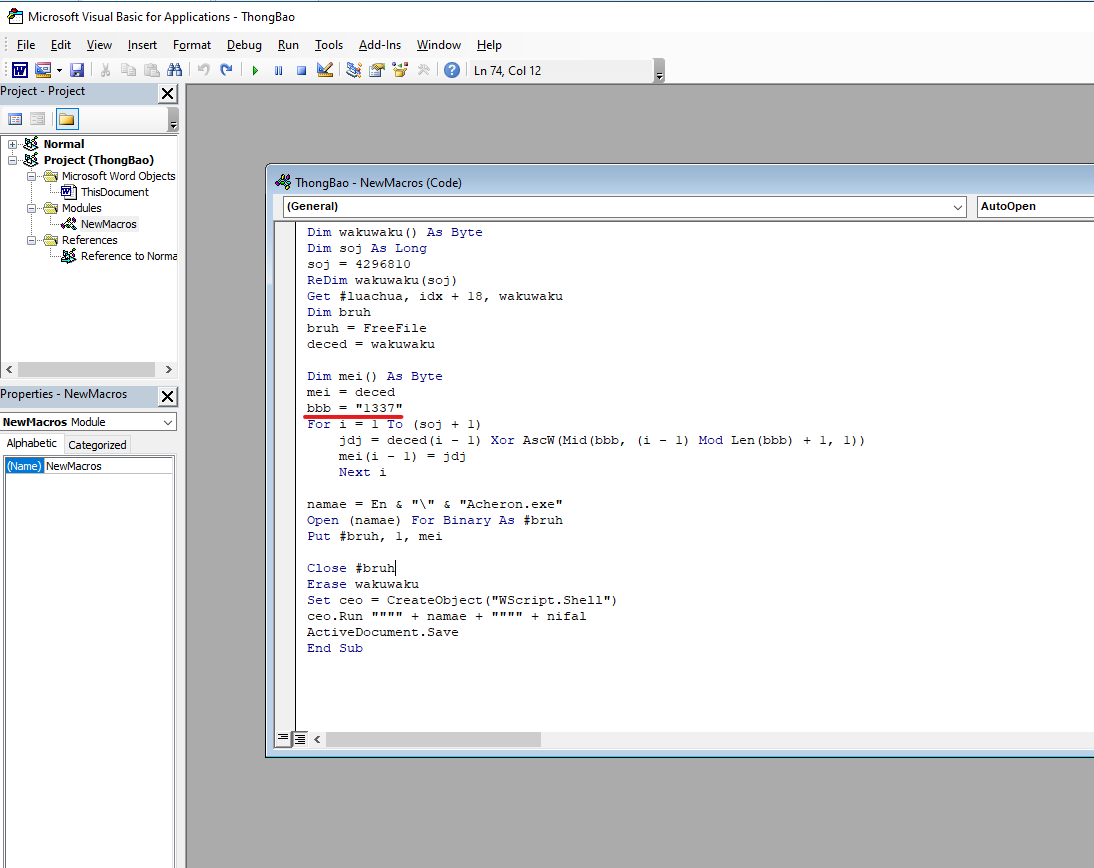Open the View menu
This screenshot has height=868, width=1094.
pos(99,45)
